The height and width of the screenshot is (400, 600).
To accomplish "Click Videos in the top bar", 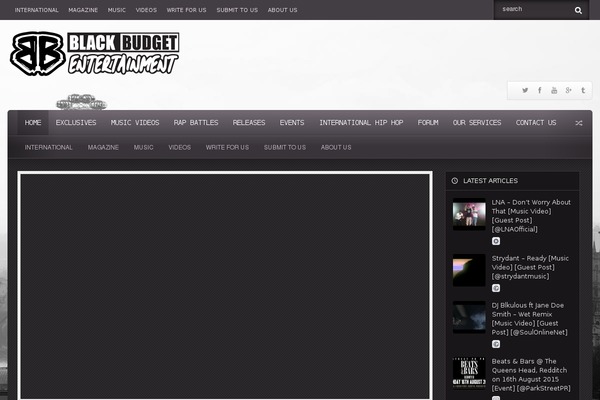I will [x=146, y=10].
